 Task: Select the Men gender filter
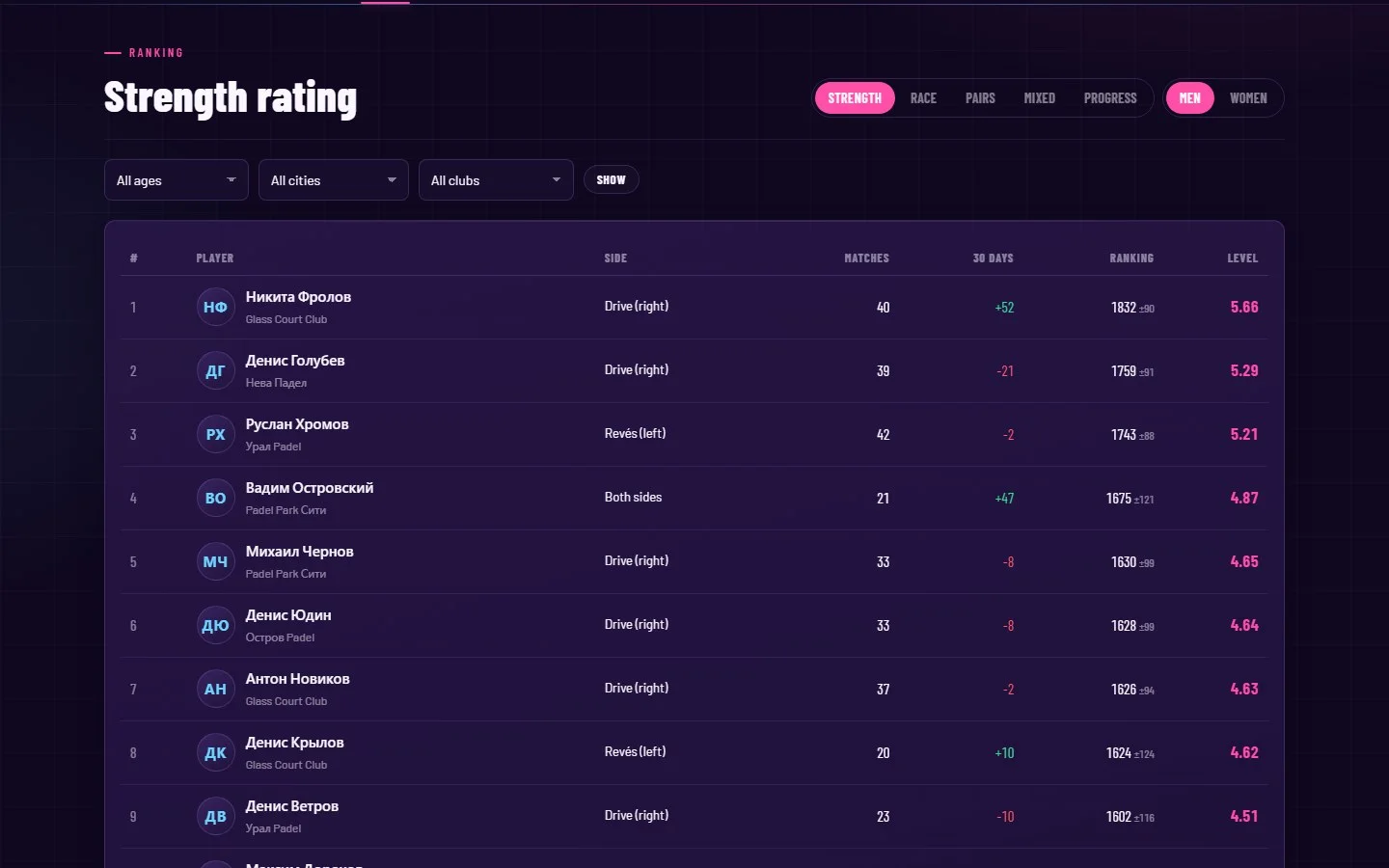pyautogui.click(x=1190, y=98)
